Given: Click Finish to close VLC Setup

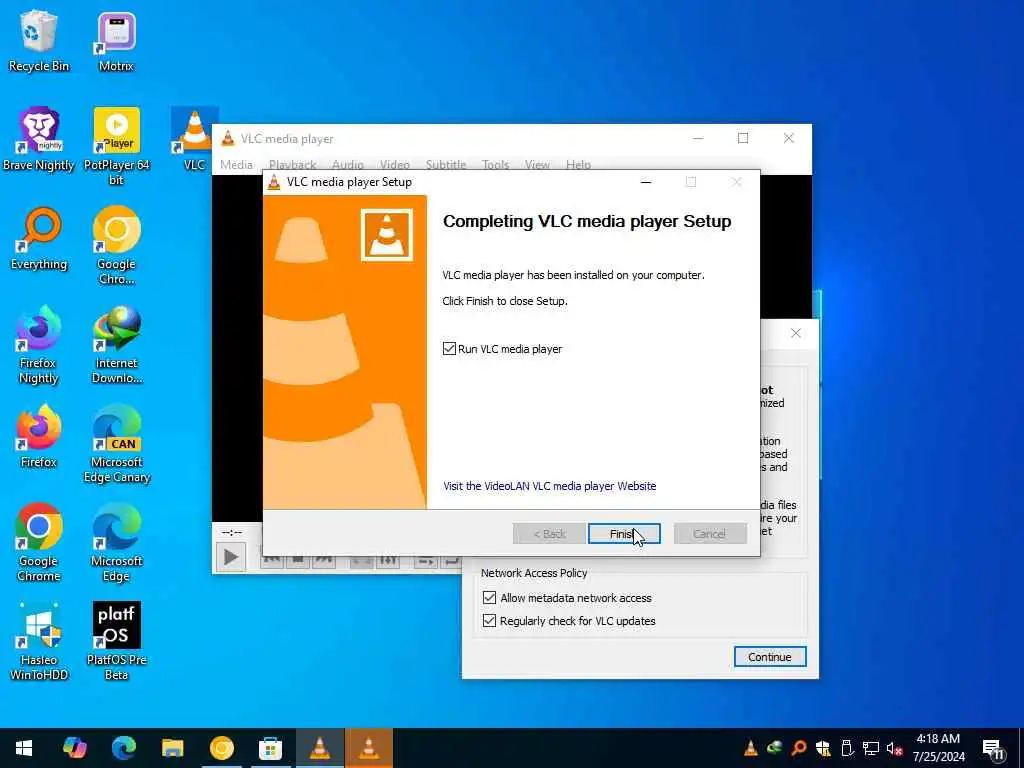Looking at the screenshot, I should (x=624, y=534).
